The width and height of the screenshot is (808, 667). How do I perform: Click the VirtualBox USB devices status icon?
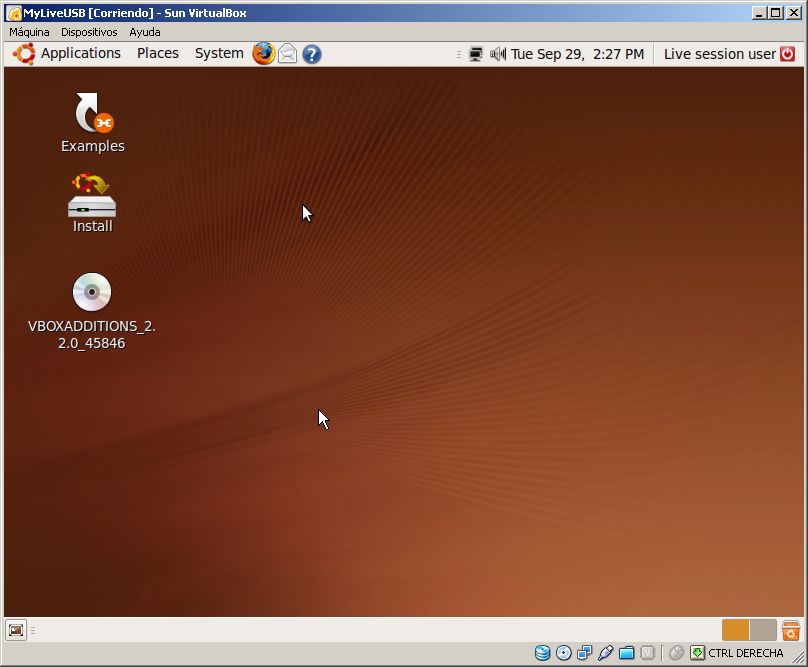coord(605,653)
